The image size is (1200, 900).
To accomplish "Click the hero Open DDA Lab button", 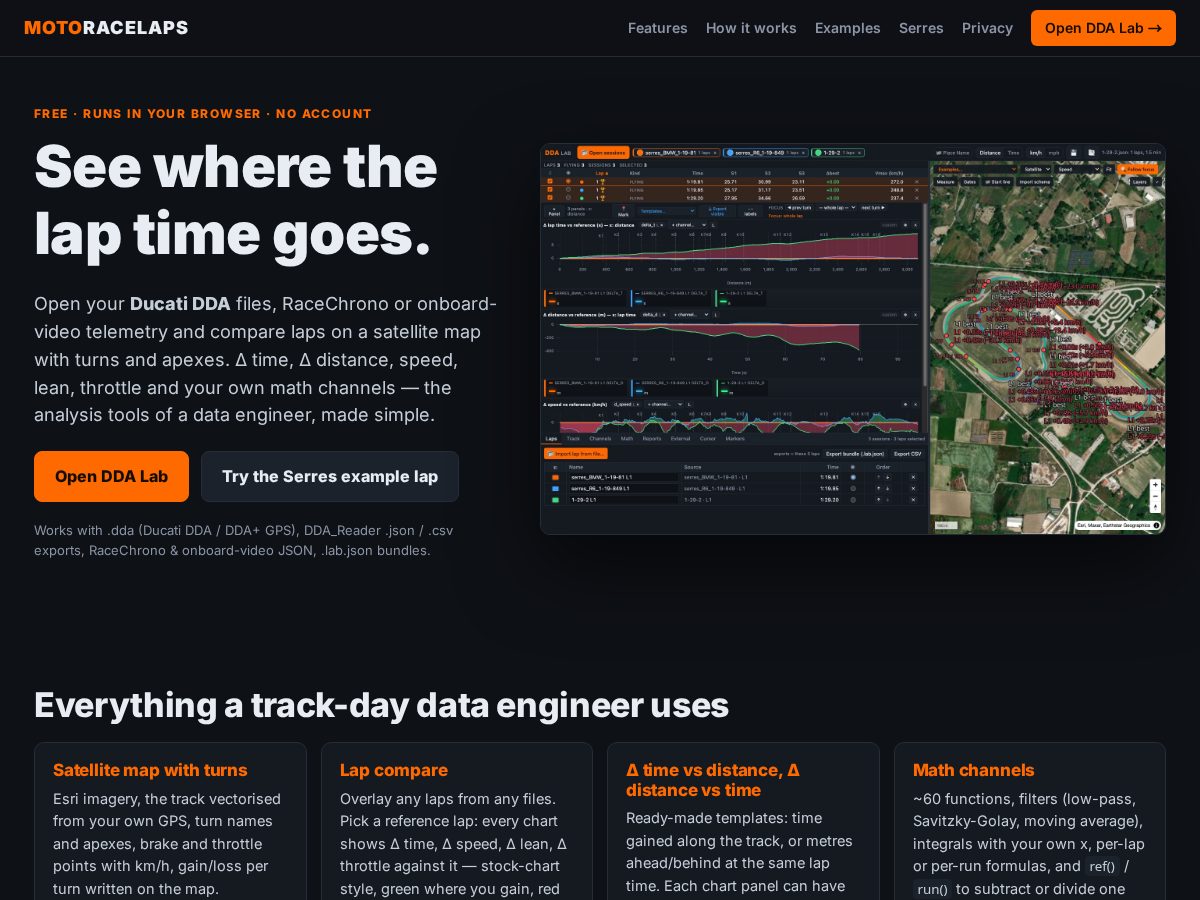I will pyautogui.click(x=111, y=476).
